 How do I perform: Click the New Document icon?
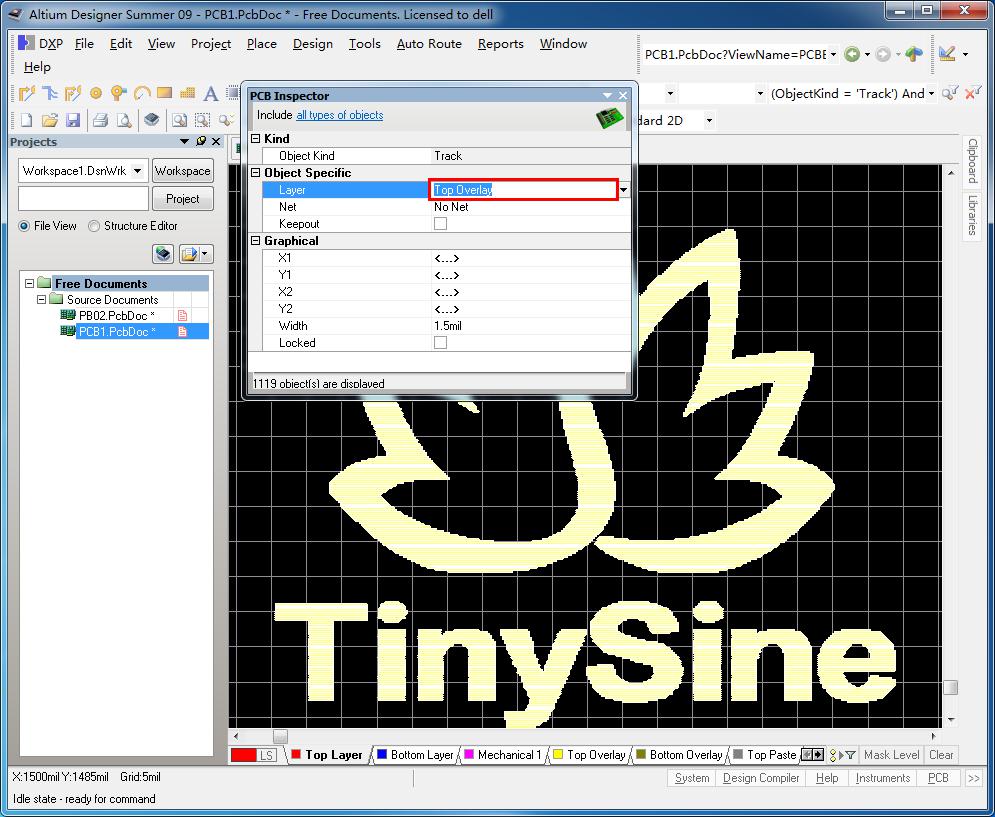[x=26, y=120]
